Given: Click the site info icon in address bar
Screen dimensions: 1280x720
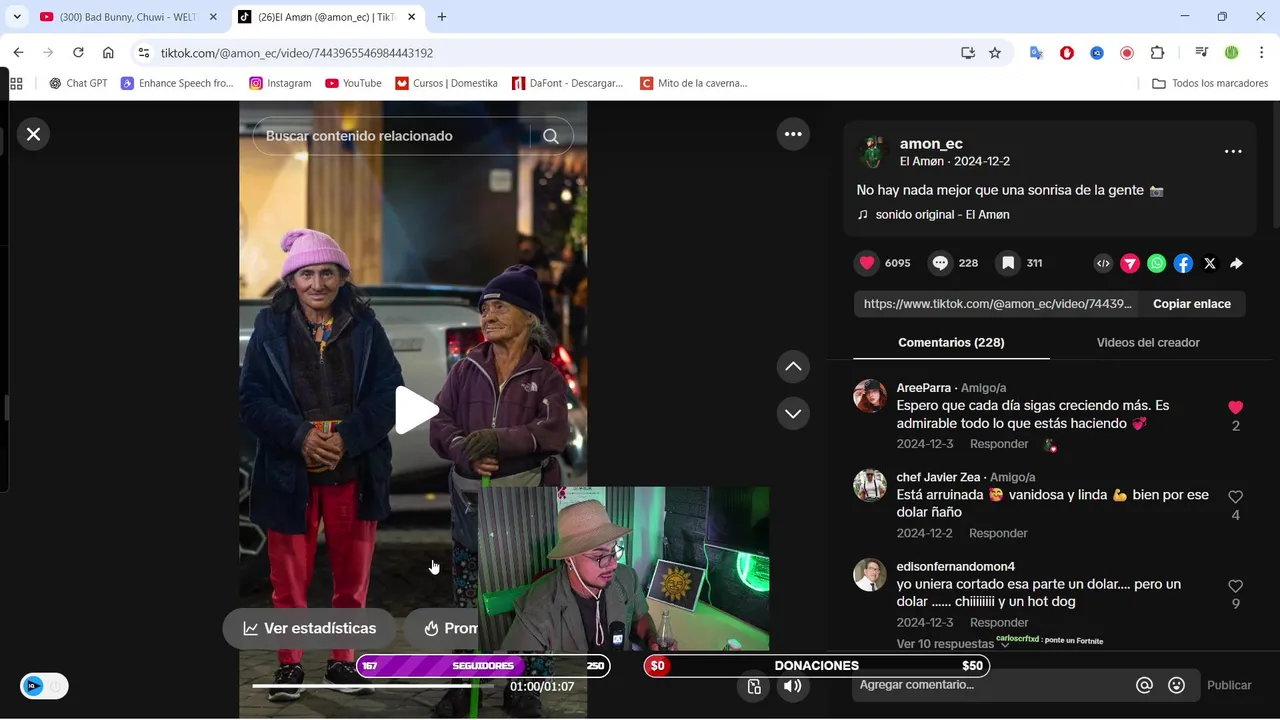Looking at the screenshot, I should coord(144,53).
